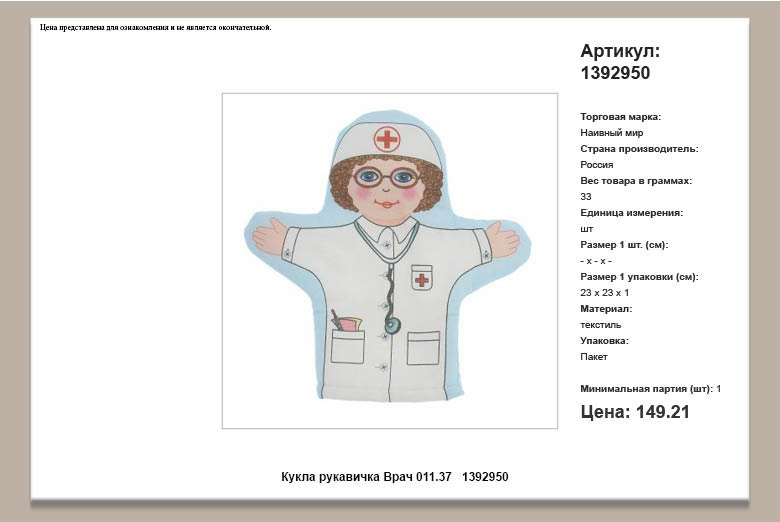The image size is (780, 522).
Task: Click the packaging value 'Пакет'
Action: 593,357
